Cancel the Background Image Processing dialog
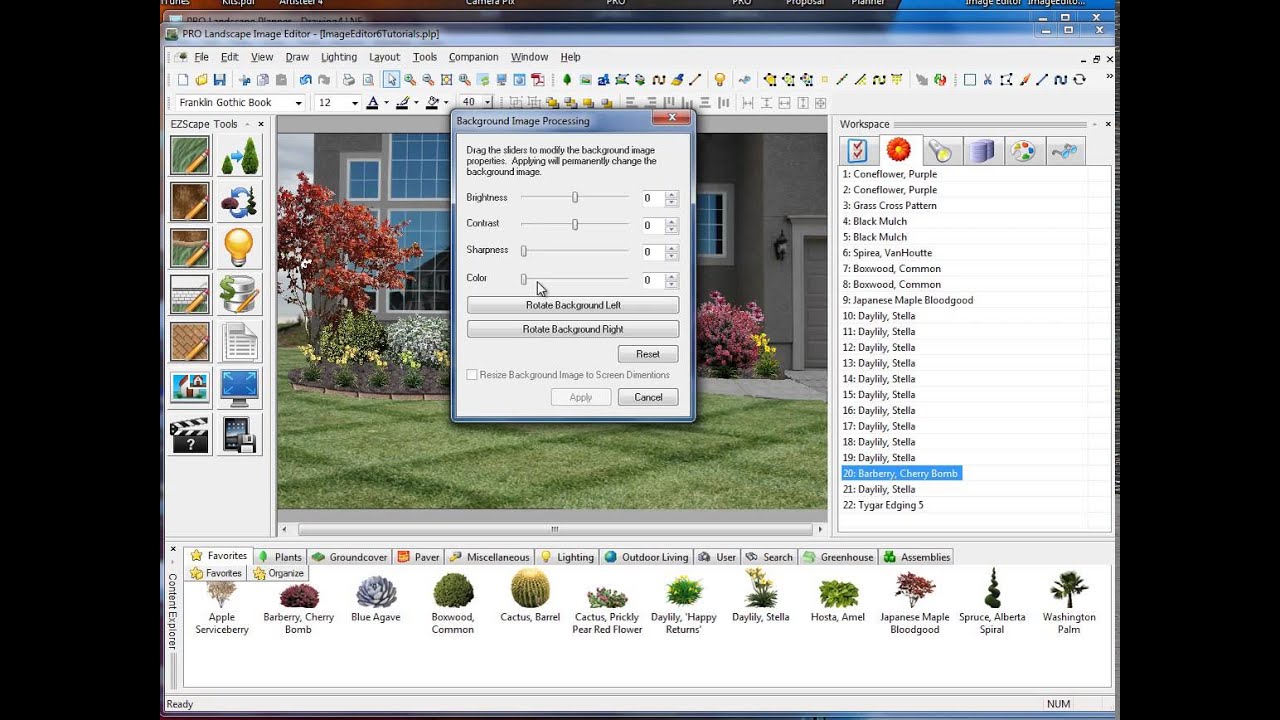The height and width of the screenshot is (720, 1280). pyautogui.click(x=648, y=397)
